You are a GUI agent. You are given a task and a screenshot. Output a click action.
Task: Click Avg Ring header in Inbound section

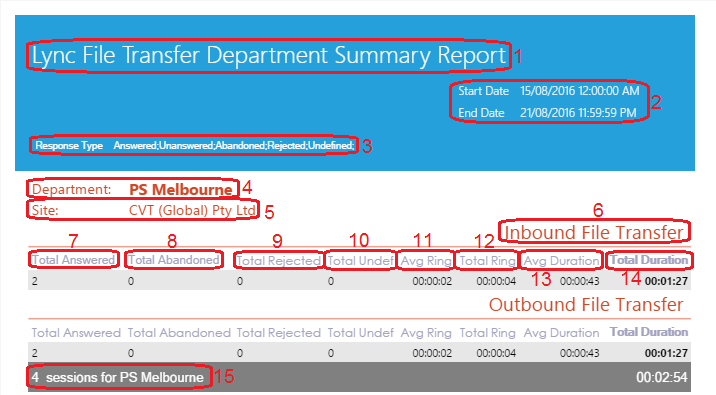coord(426,261)
